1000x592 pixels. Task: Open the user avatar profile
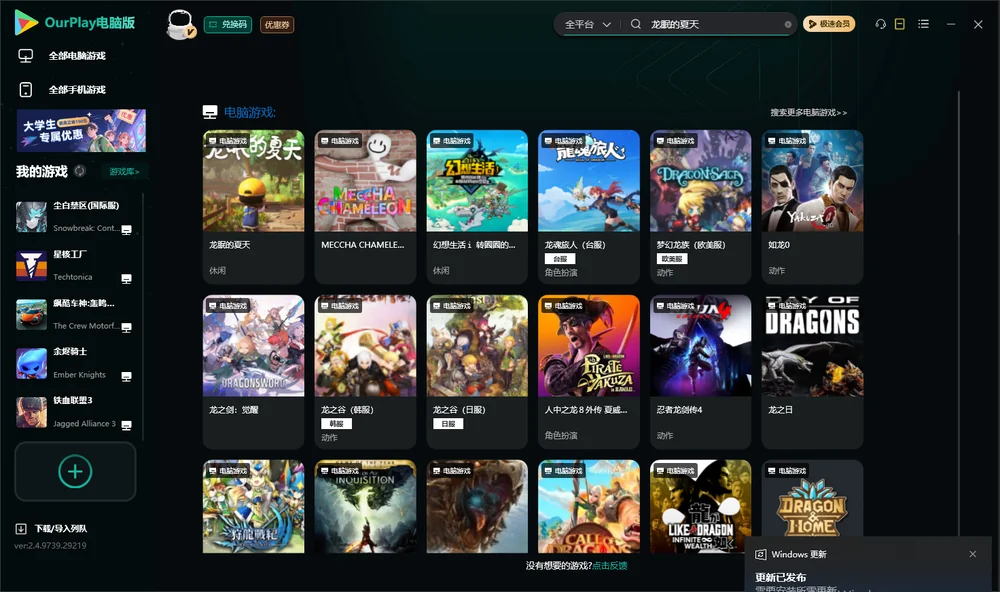[x=180, y=25]
